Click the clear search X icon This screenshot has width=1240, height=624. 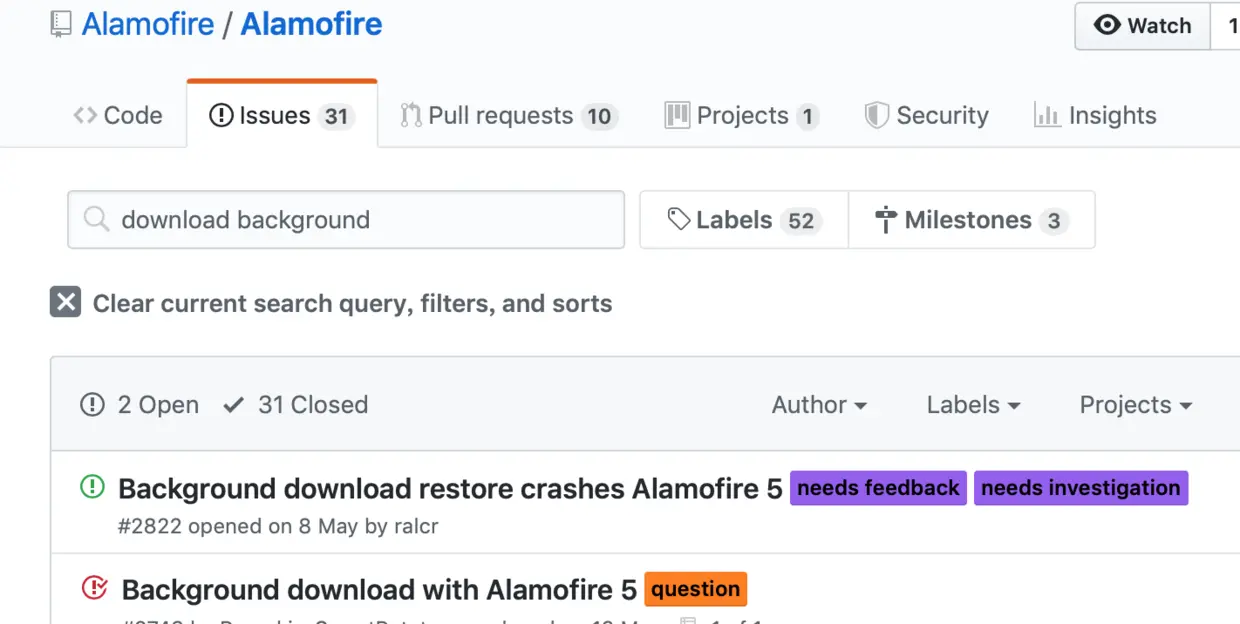[65, 302]
